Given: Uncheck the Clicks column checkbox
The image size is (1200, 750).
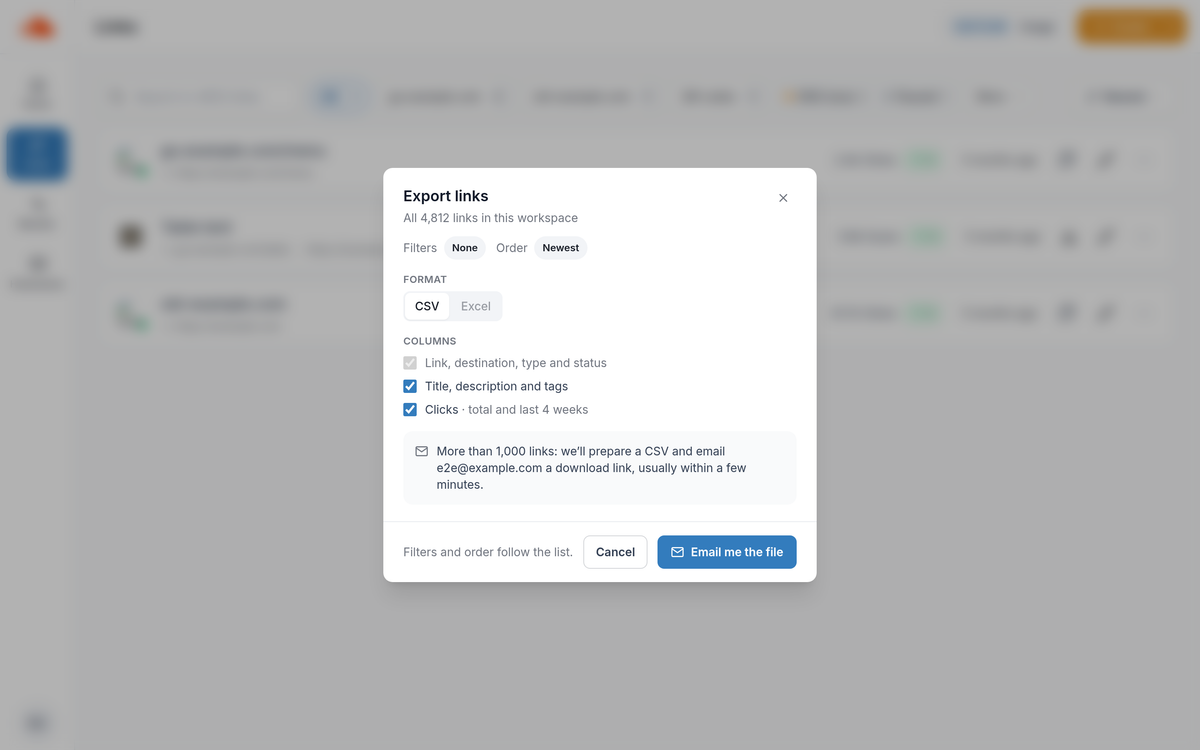Looking at the screenshot, I should tap(410, 409).
